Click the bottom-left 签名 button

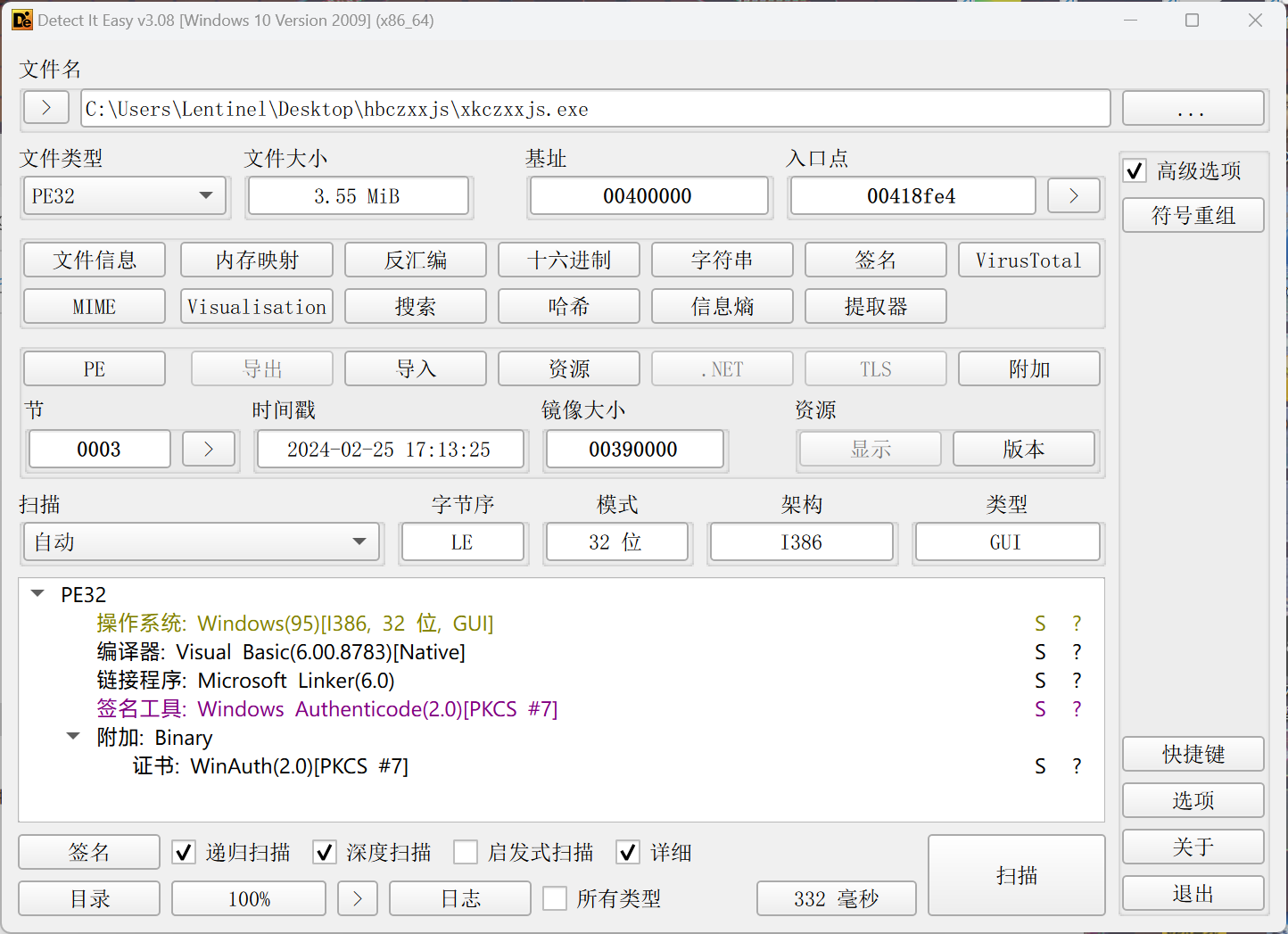coord(89,852)
